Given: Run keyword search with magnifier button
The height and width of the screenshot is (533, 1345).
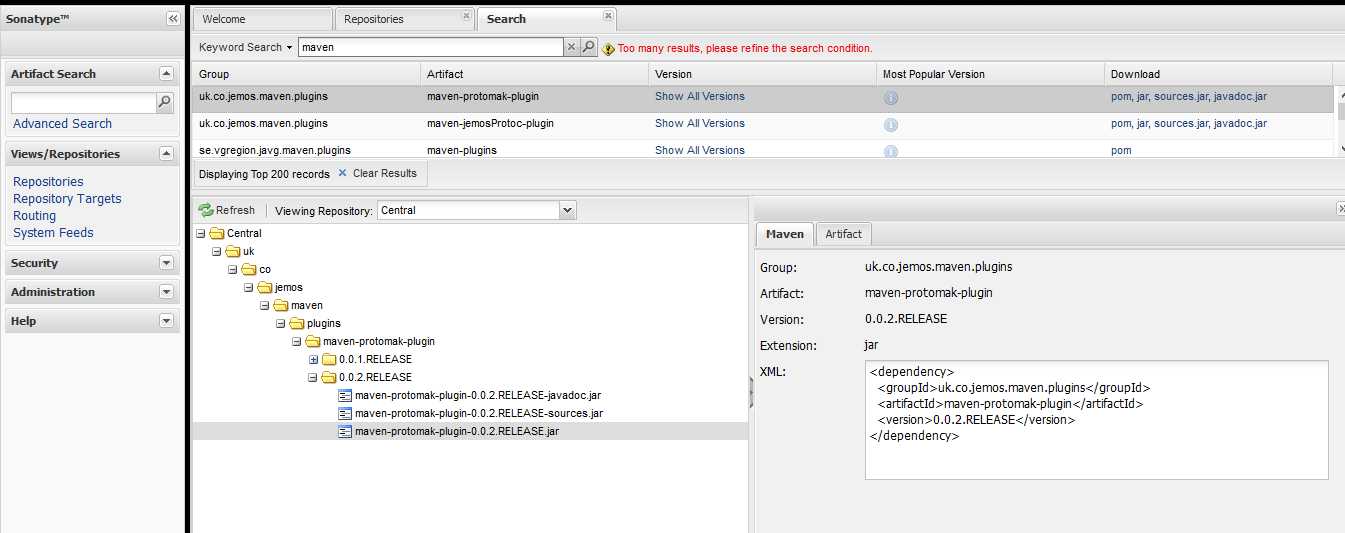Looking at the screenshot, I should (589, 47).
